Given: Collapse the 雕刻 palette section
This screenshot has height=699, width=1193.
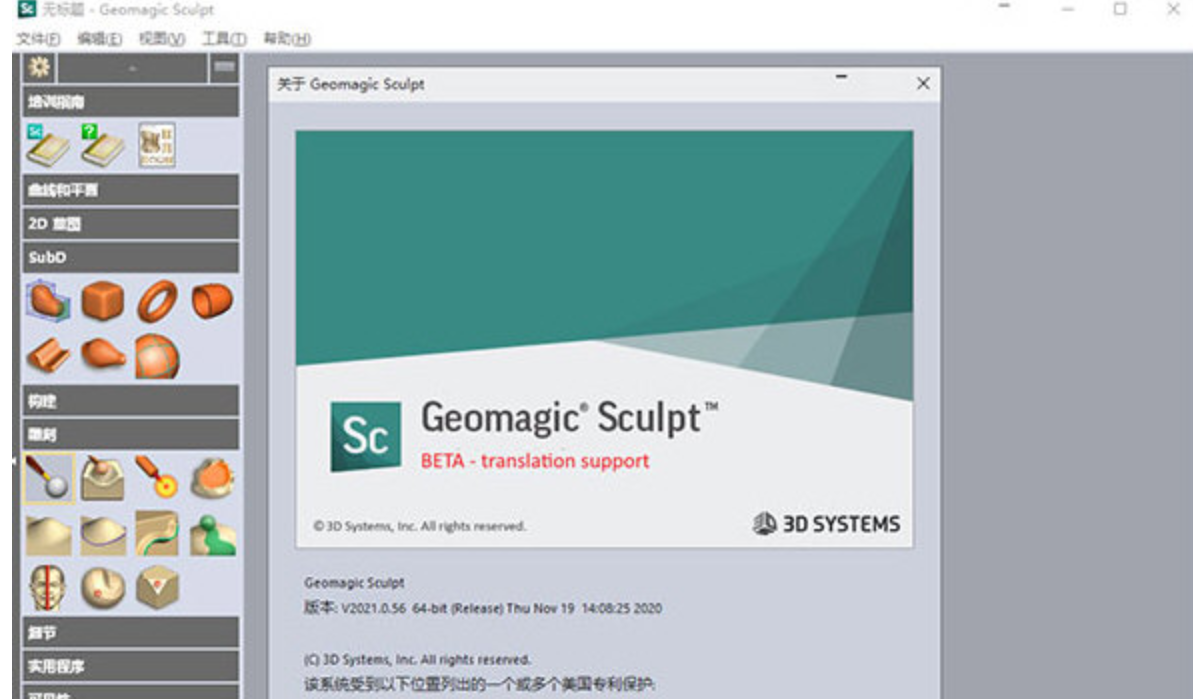Looking at the screenshot, I should point(130,434).
